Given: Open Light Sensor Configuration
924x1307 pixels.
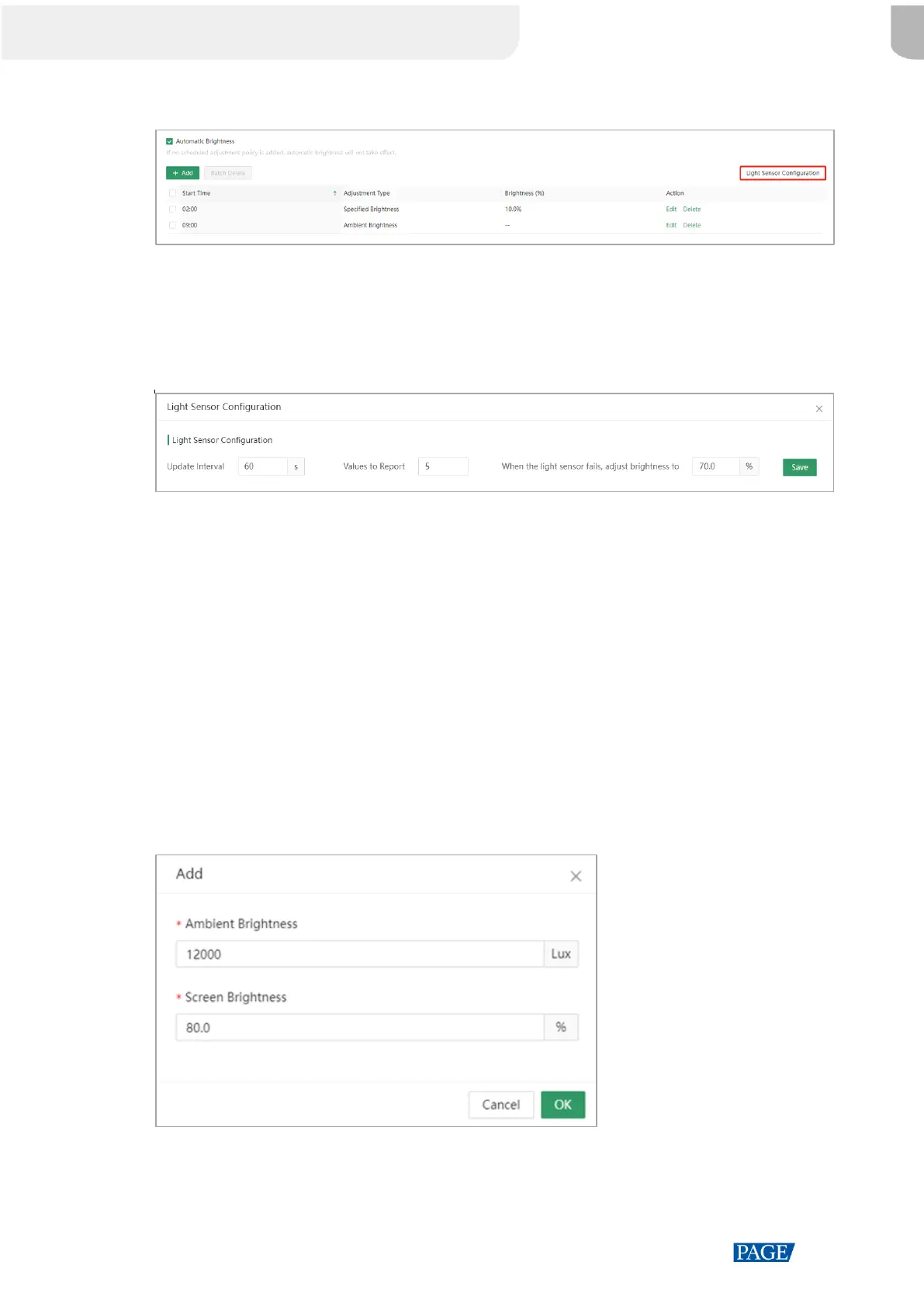Looking at the screenshot, I should (782, 173).
